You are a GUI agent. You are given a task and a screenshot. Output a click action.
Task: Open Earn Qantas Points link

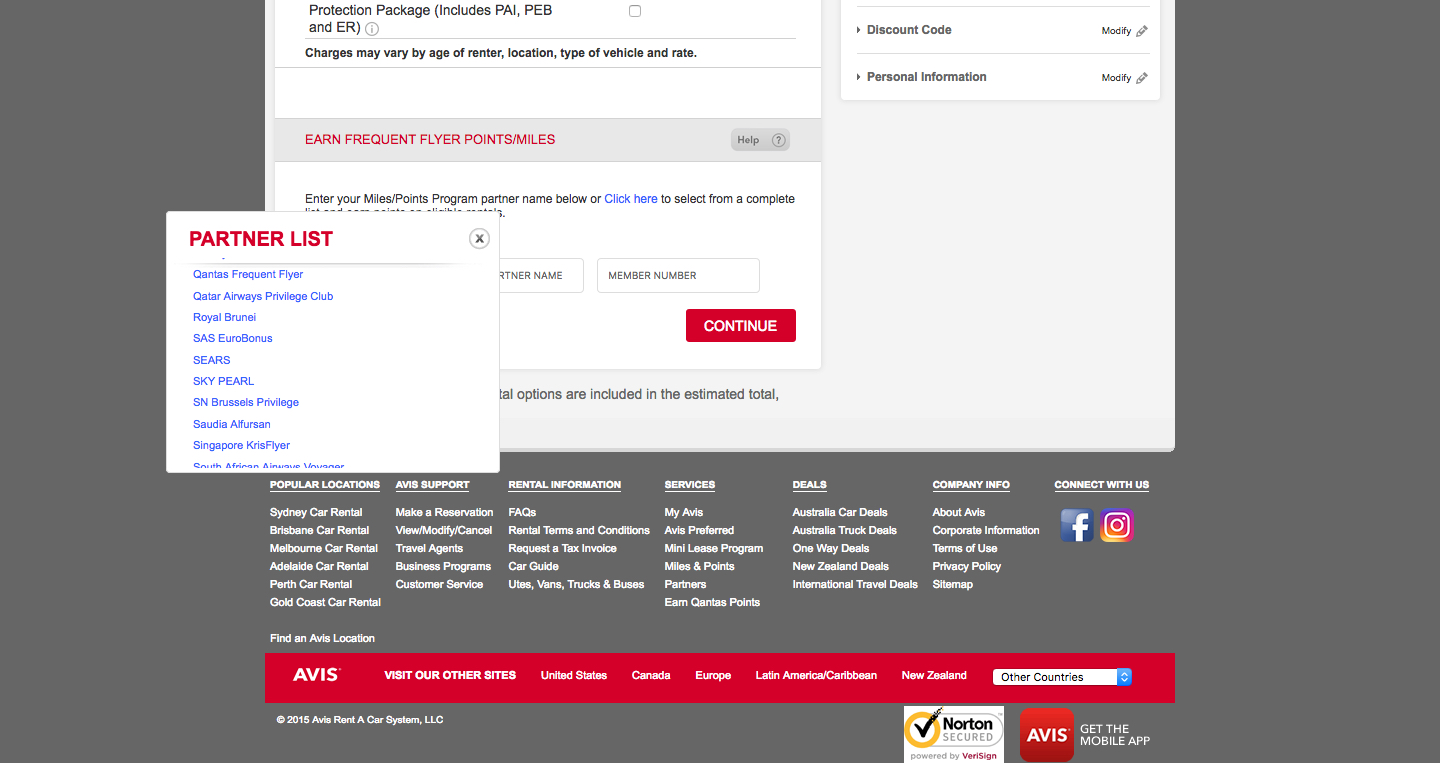pyautogui.click(x=712, y=602)
